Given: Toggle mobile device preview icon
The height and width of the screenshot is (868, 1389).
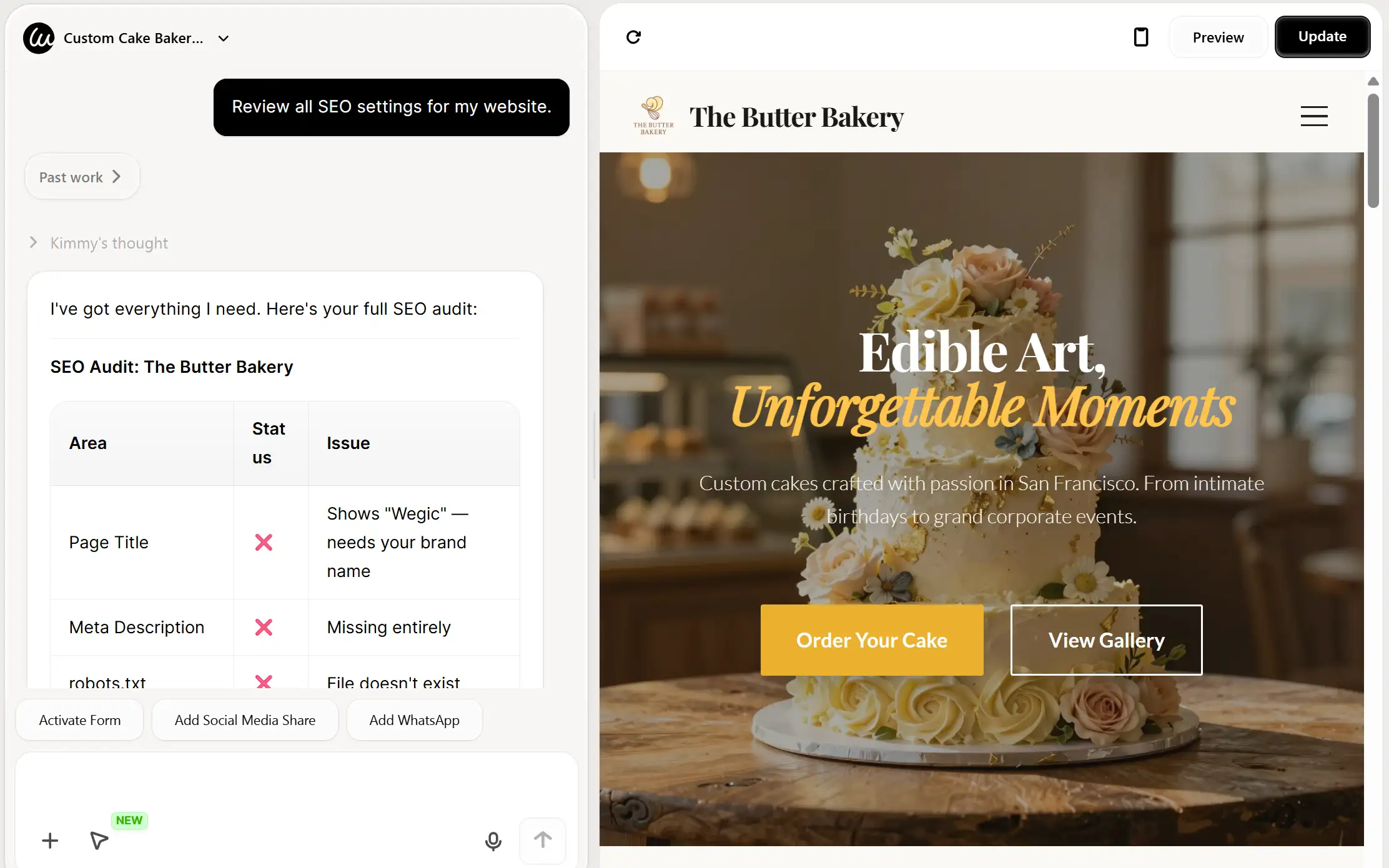Looking at the screenshot, I should pos(1140,37).
